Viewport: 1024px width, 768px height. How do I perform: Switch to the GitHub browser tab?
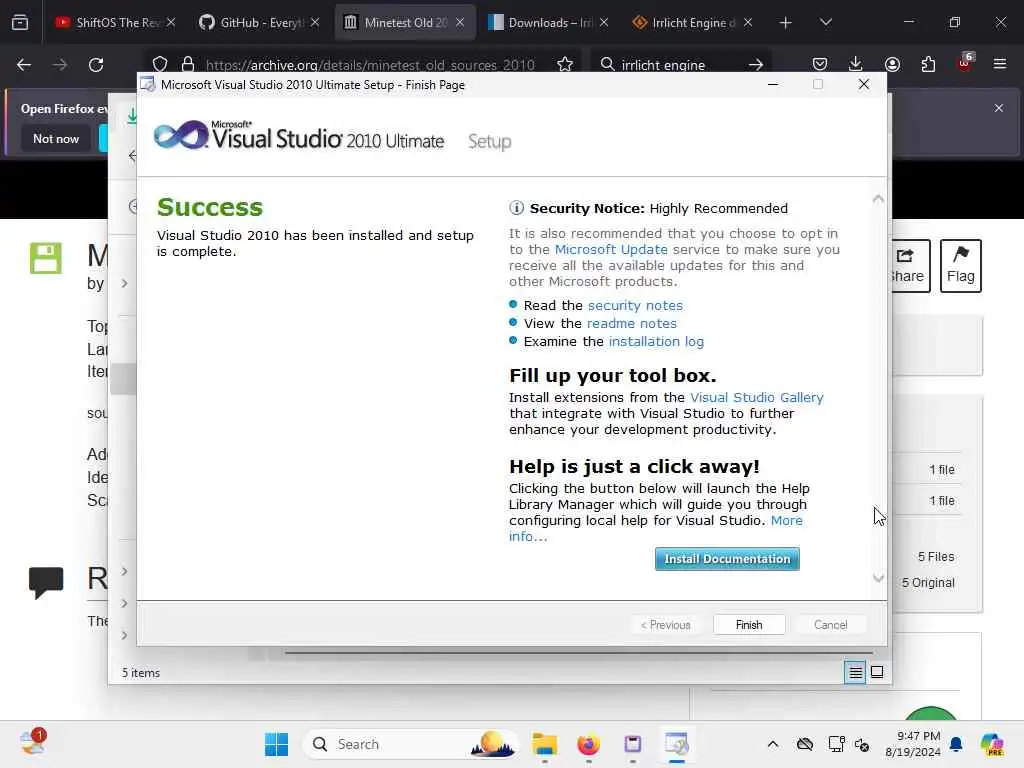point(259,22)
